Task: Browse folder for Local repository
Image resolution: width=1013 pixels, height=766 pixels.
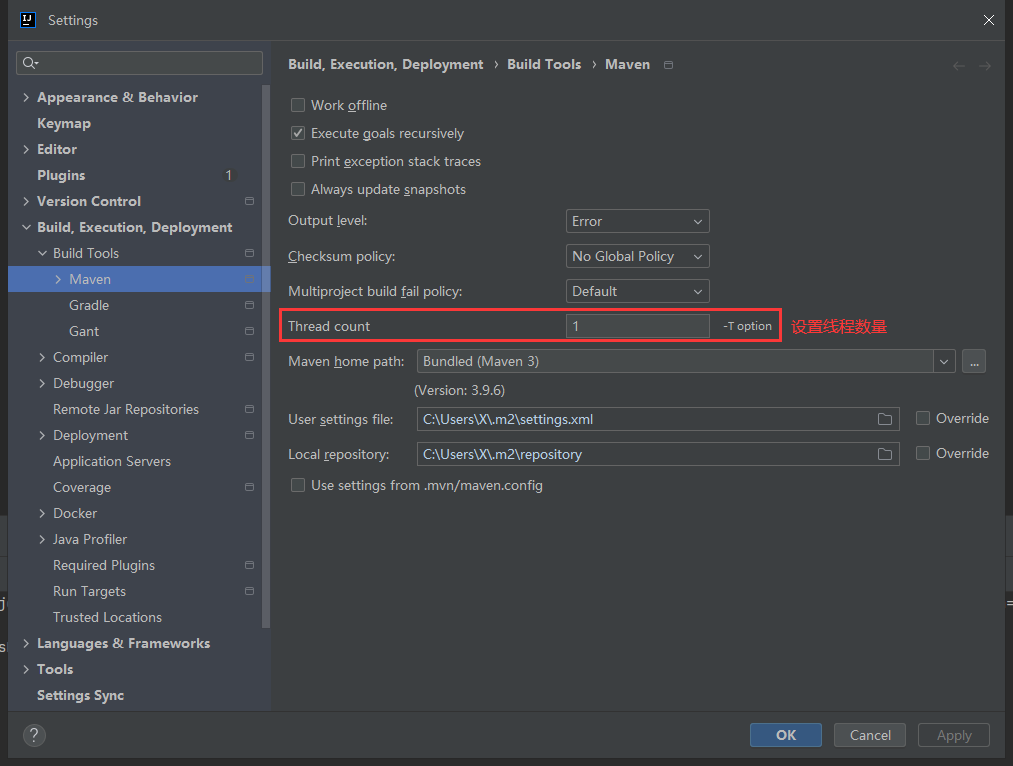Action: click(885, 454)
